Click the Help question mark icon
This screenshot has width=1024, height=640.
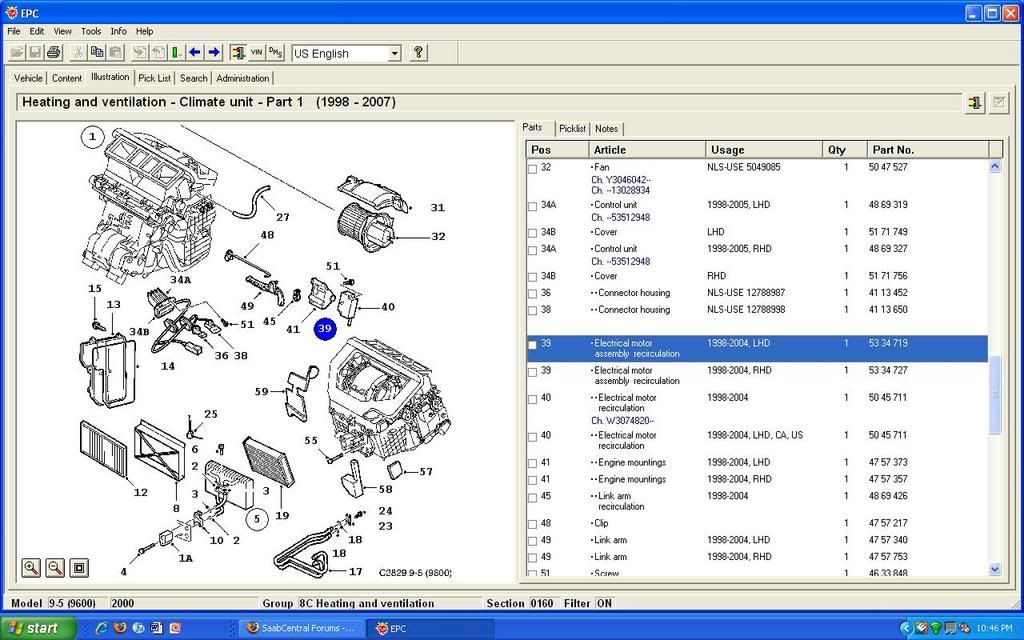pos(418,52)
